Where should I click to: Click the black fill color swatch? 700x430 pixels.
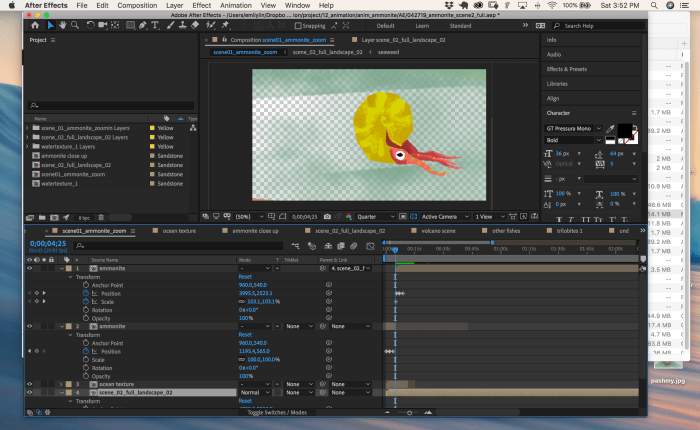tap(624, 130)
